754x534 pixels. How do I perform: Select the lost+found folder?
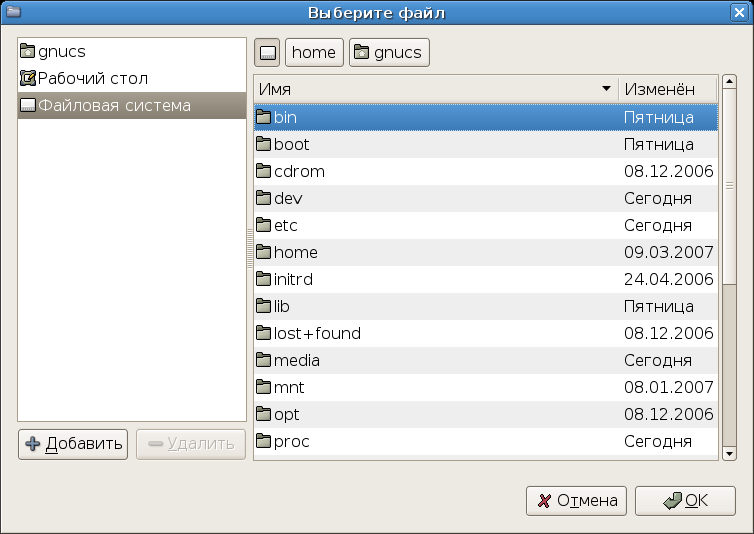point(317,334)
